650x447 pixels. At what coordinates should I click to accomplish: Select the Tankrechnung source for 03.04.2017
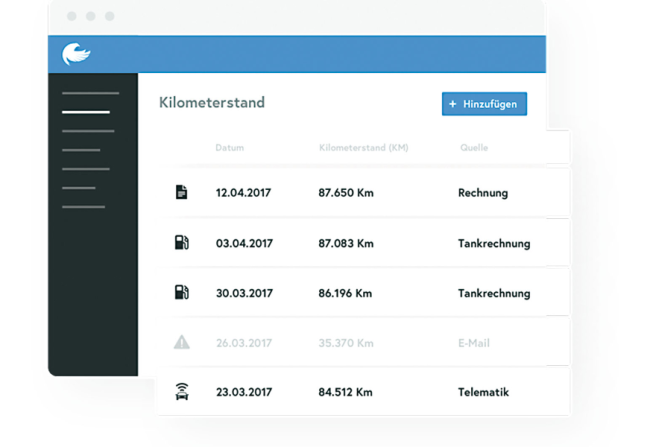click(x=493, y=243)
